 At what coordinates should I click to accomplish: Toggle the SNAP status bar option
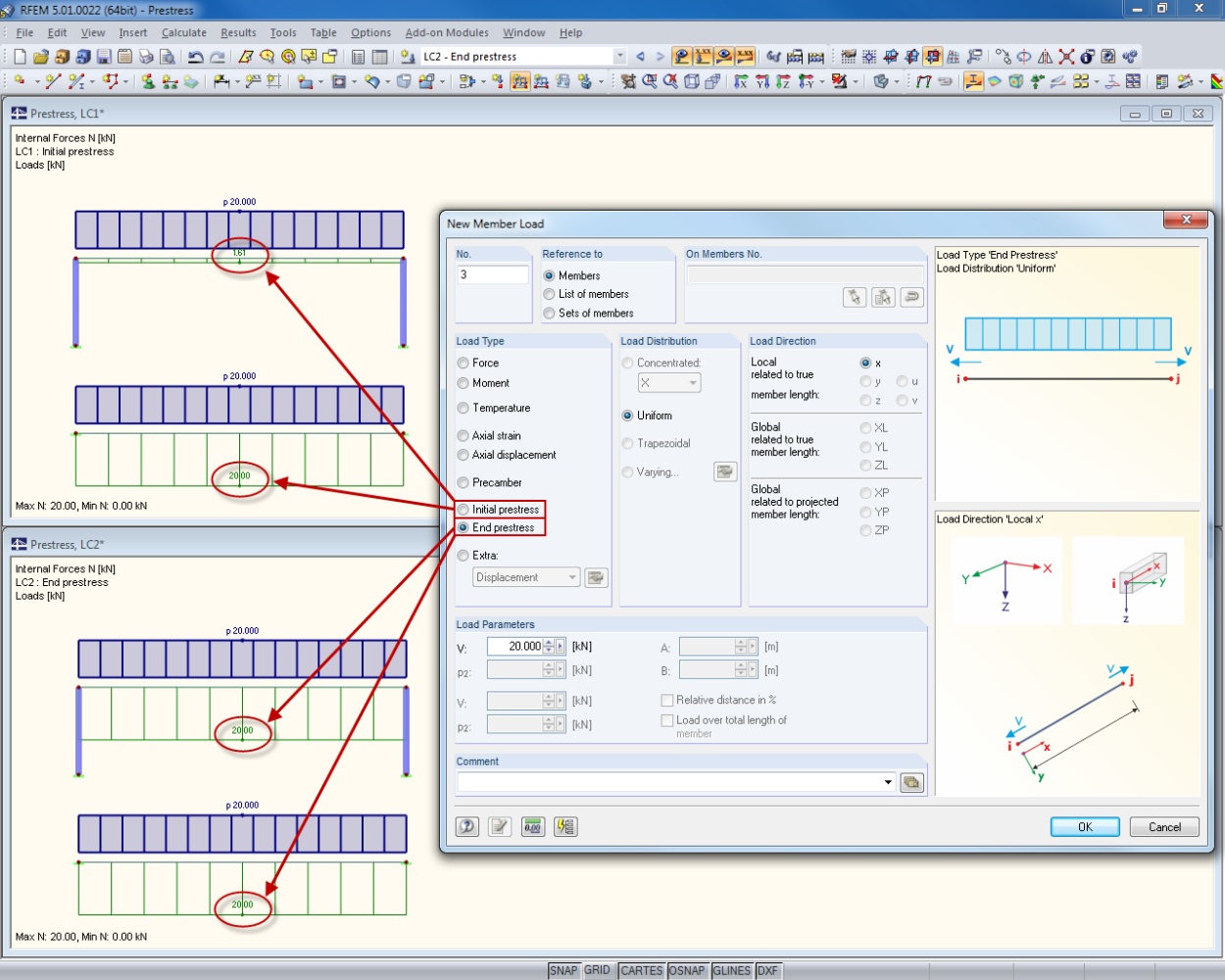click(563, 970)
